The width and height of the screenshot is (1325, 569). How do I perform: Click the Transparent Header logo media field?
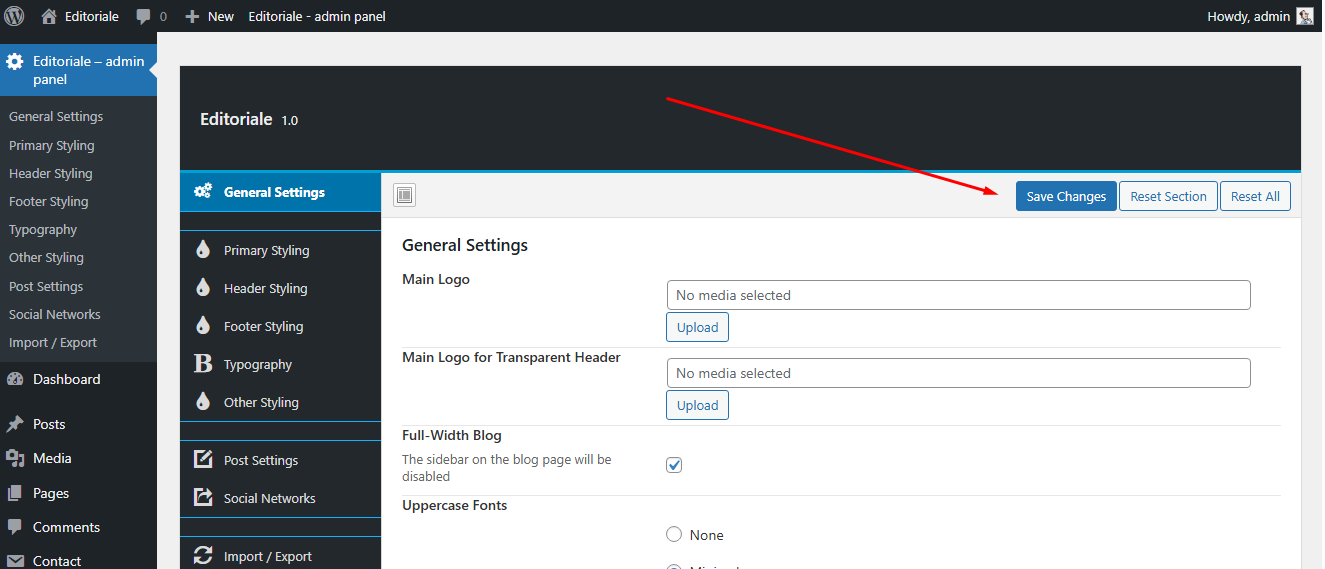958,373
